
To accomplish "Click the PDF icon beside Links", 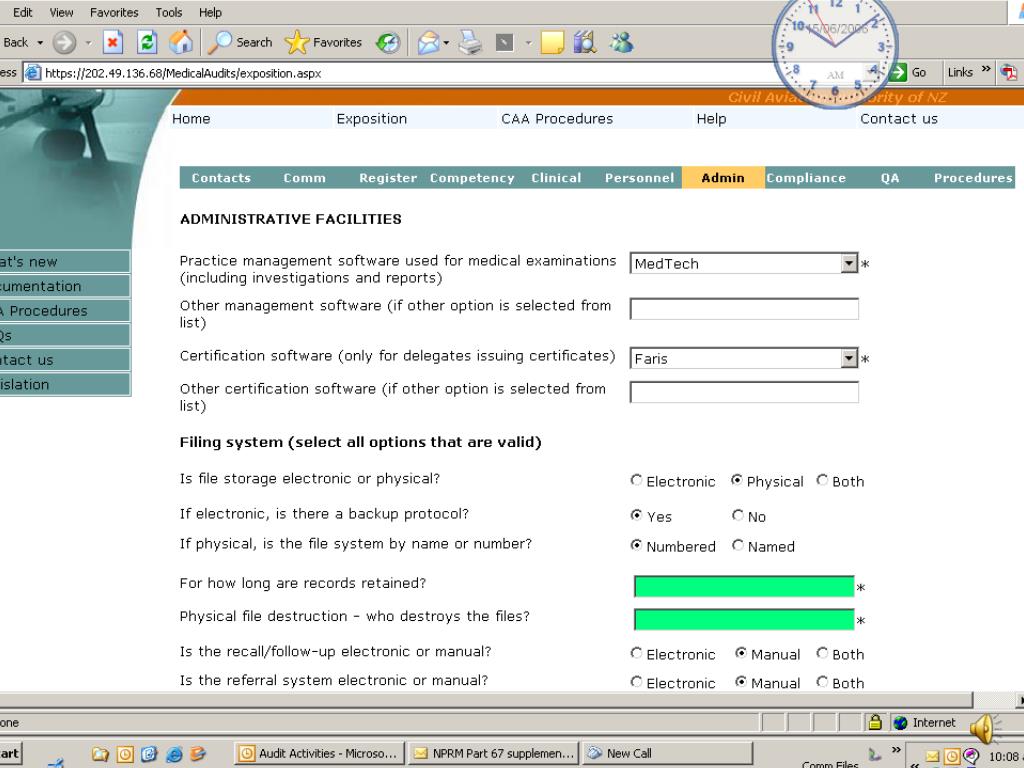I will [x=1009, y=72].
